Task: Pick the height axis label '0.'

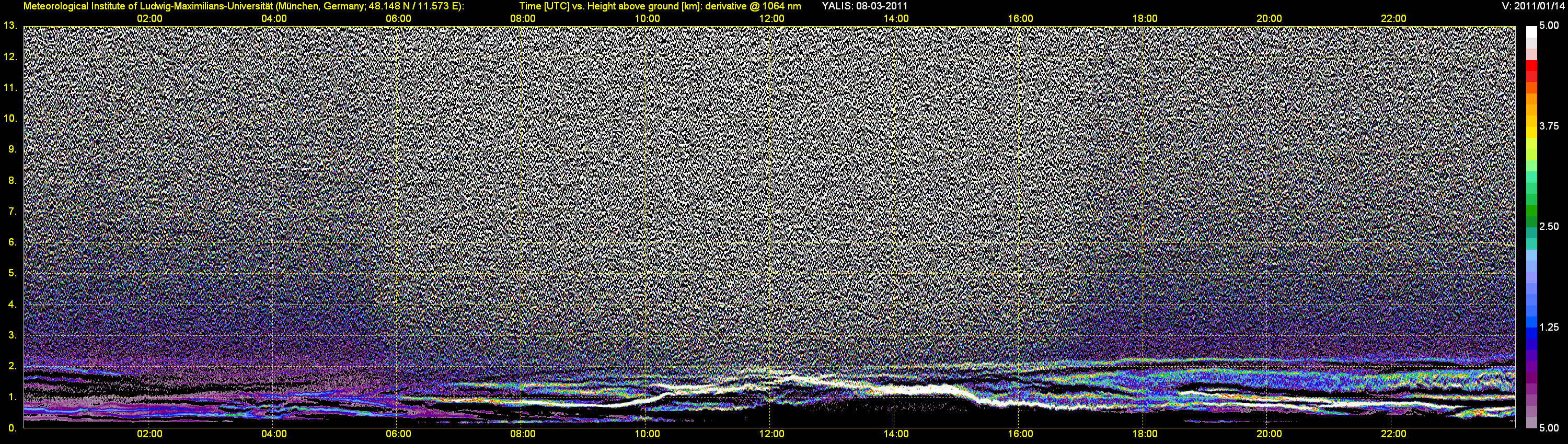Action: pos(12,428)
